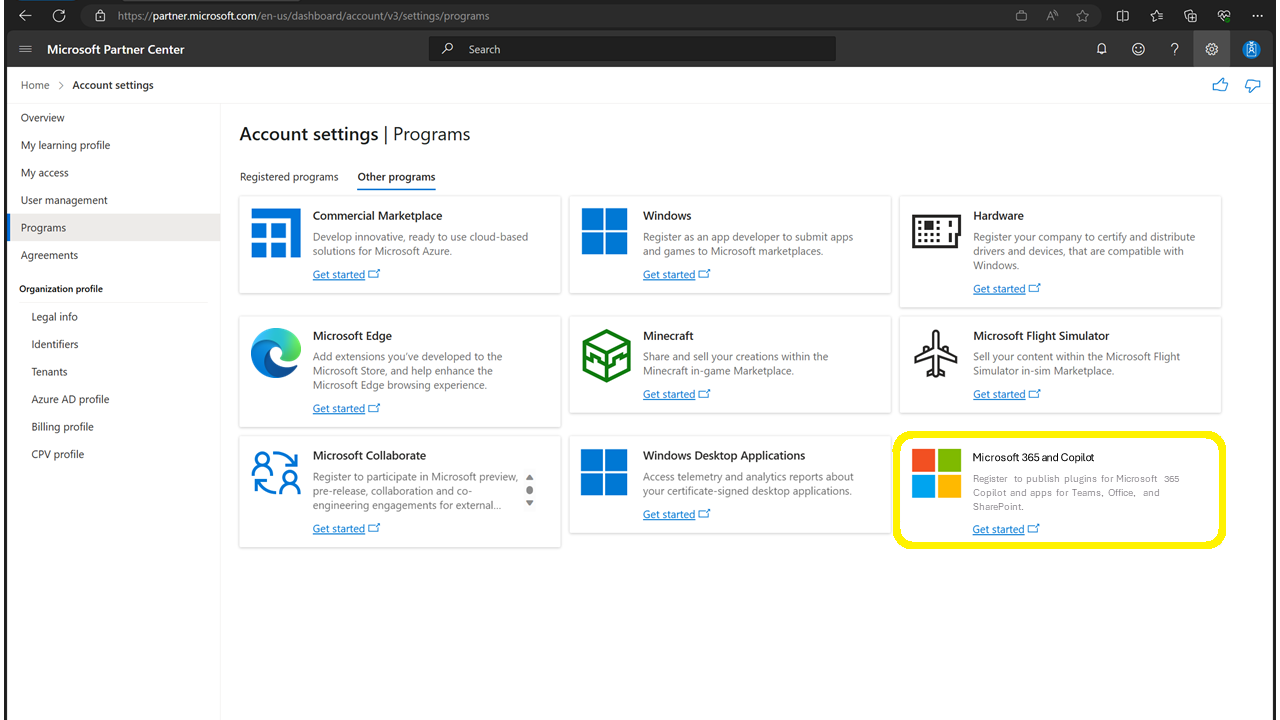Click the Organization profile section heading

pyautogui.click(x=61, y=289)
